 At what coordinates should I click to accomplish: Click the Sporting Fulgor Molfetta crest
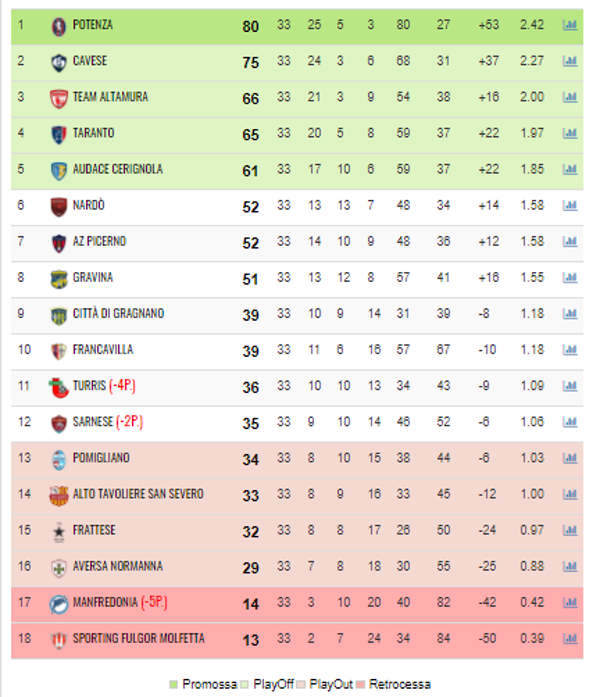[58, 638]
